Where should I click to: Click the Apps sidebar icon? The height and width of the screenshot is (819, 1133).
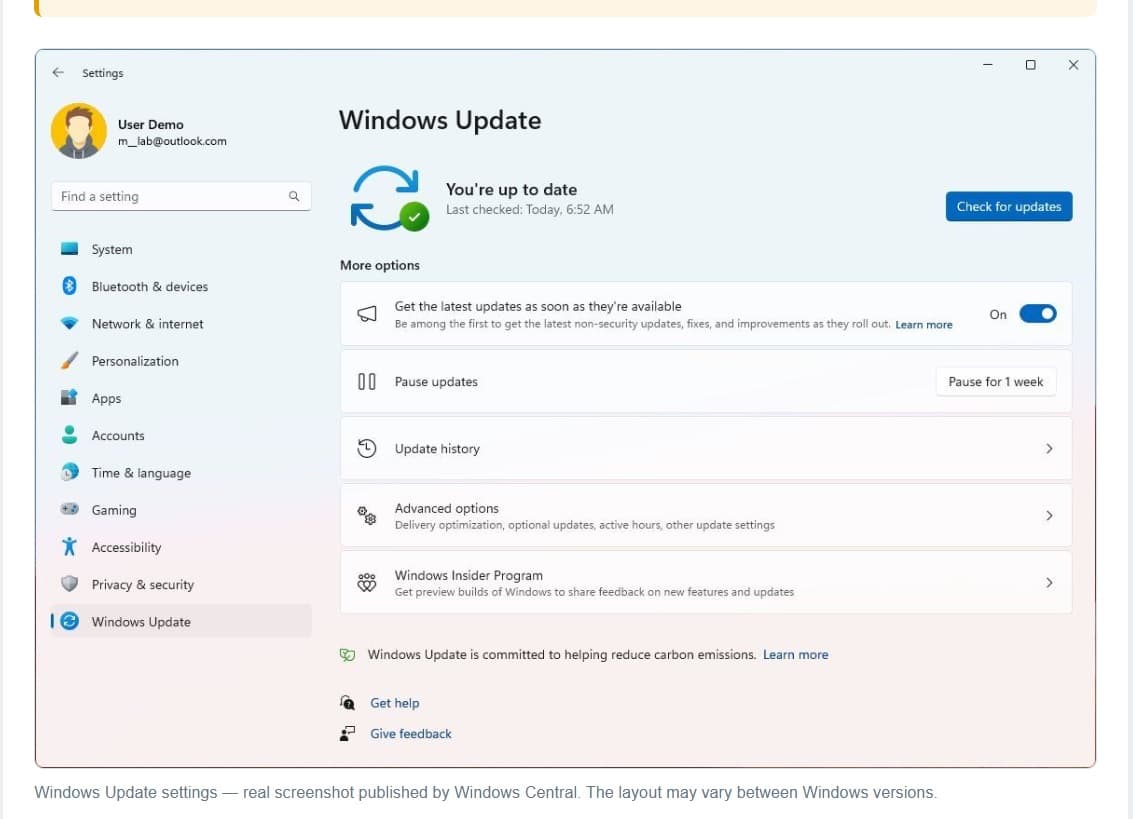click(69, 398)
